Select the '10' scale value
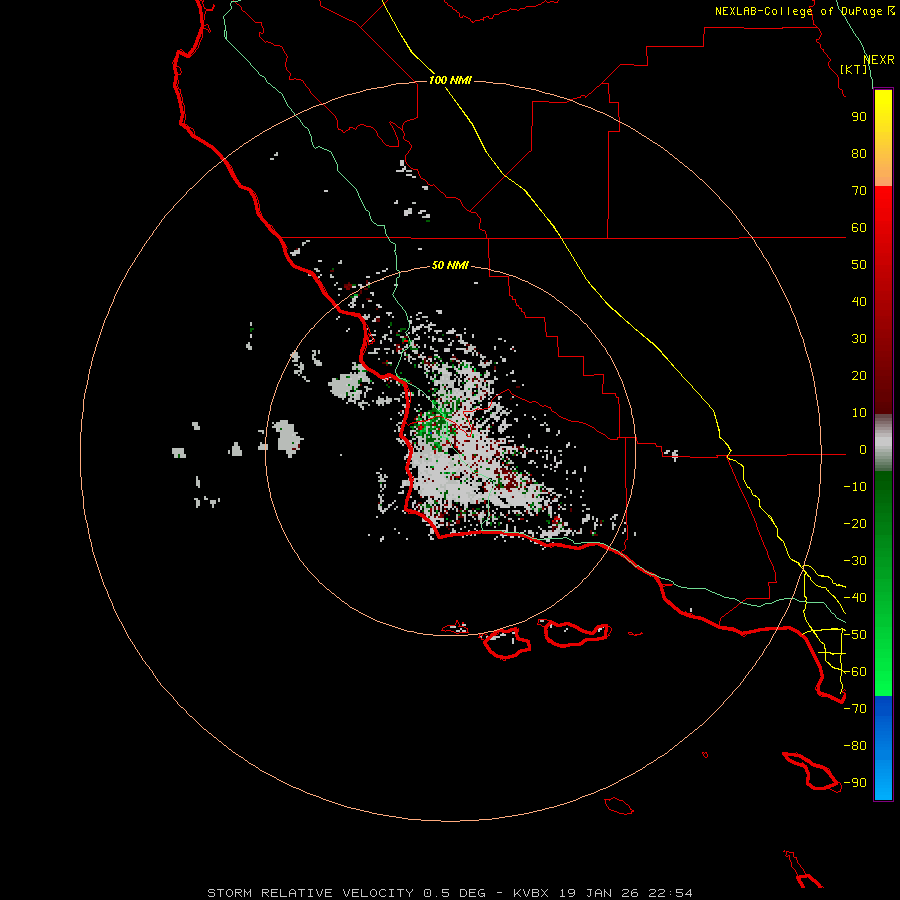This screenshot has height=900, width=900. pyautogui.click(x=859, y=413)
